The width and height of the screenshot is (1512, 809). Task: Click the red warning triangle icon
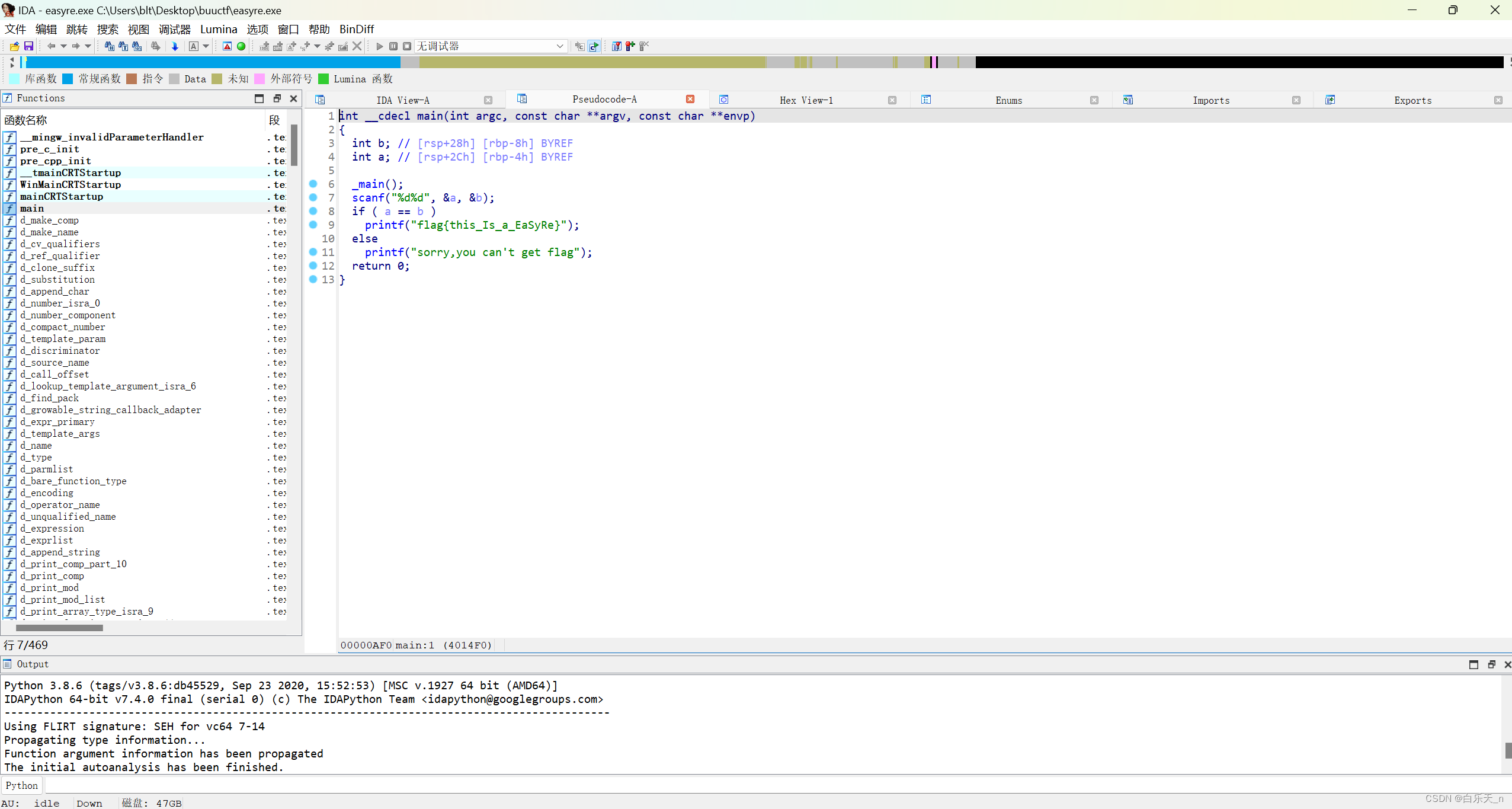227,46
